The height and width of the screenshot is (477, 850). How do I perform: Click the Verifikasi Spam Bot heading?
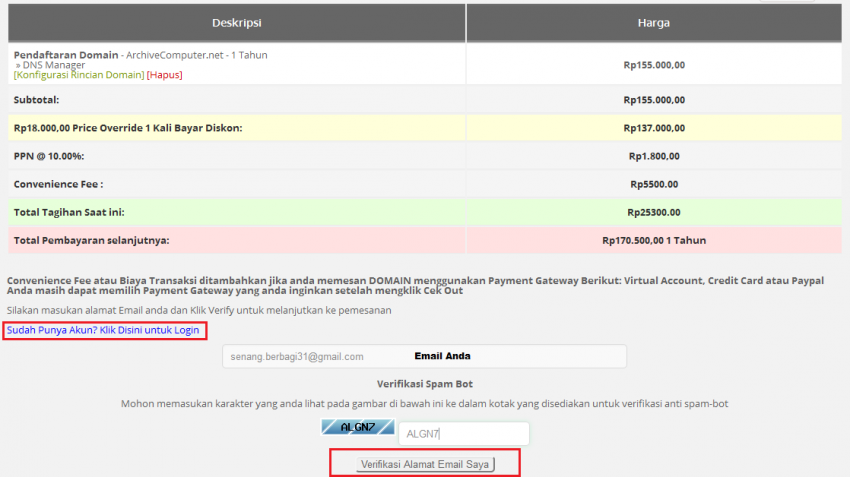[424, 384]
